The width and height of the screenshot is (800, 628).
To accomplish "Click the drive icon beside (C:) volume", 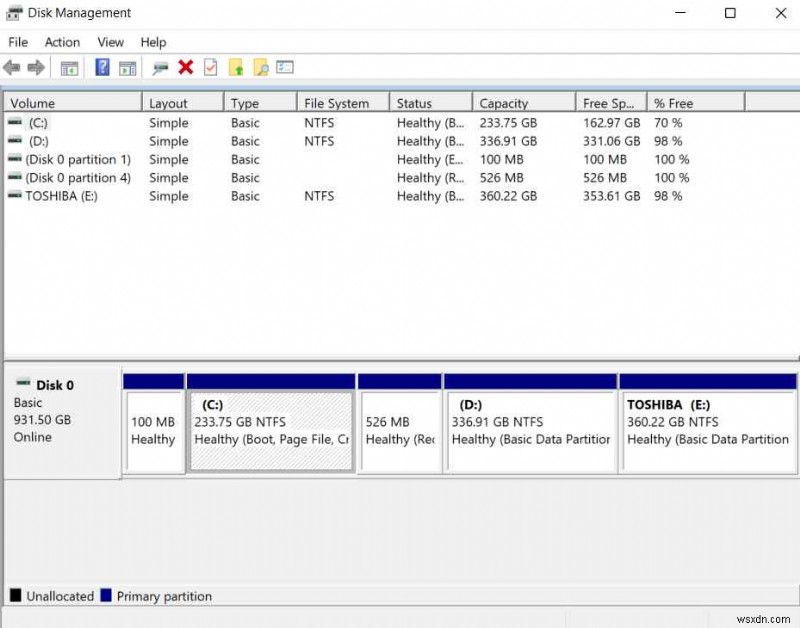I will tap(15, 122).
